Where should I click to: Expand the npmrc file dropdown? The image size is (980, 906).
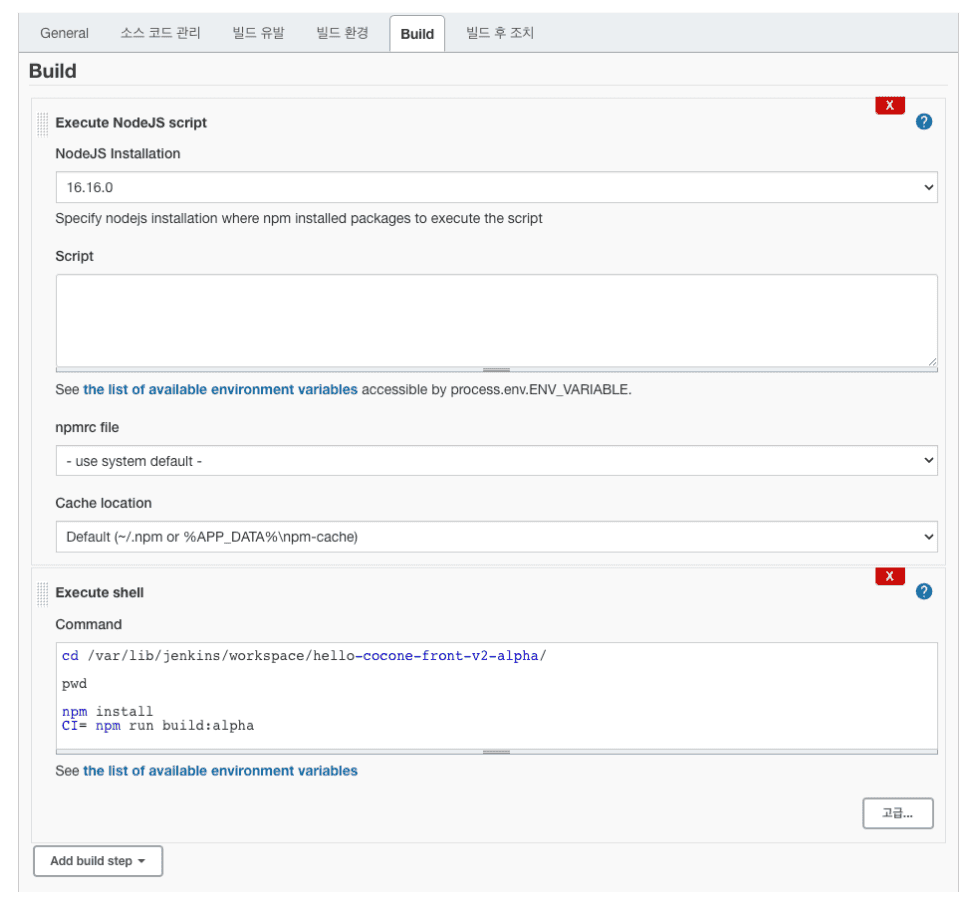tap(496, 460)
